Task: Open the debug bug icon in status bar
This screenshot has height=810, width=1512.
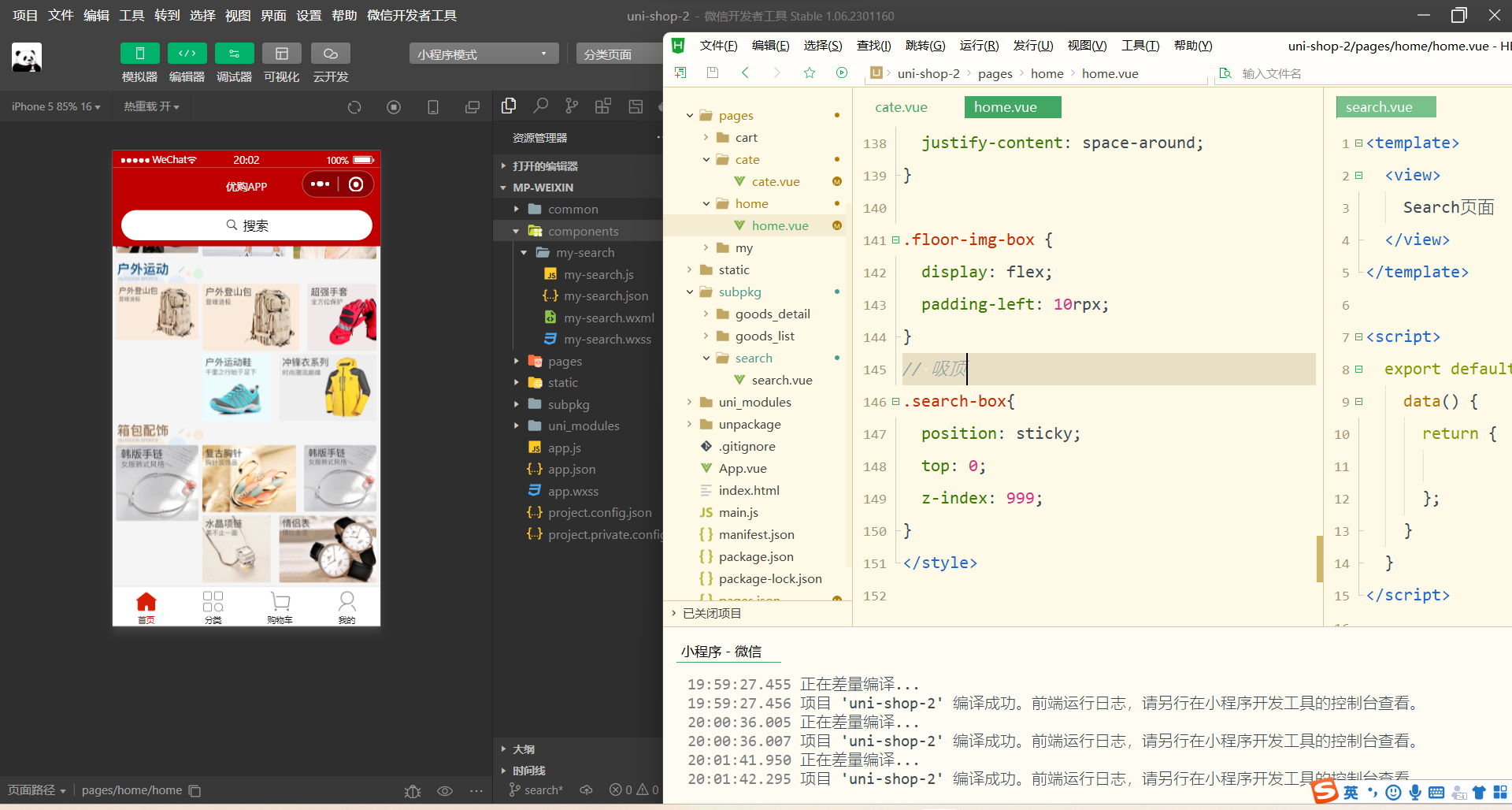Action: 412,790
